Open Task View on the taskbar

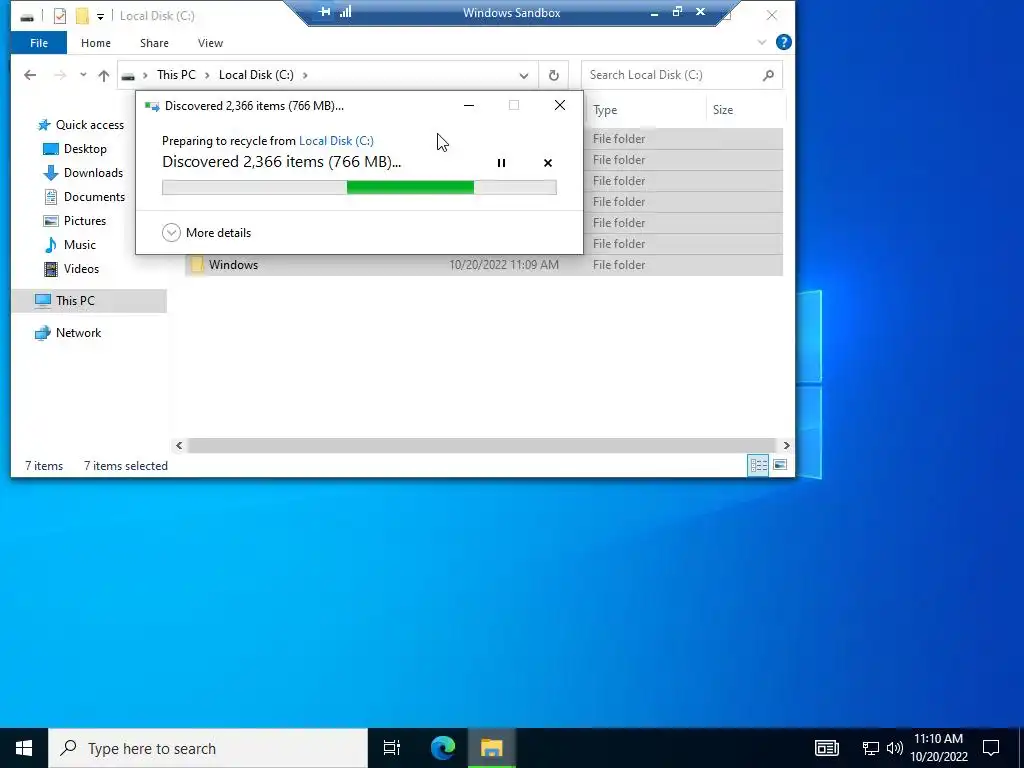[392, 748]
